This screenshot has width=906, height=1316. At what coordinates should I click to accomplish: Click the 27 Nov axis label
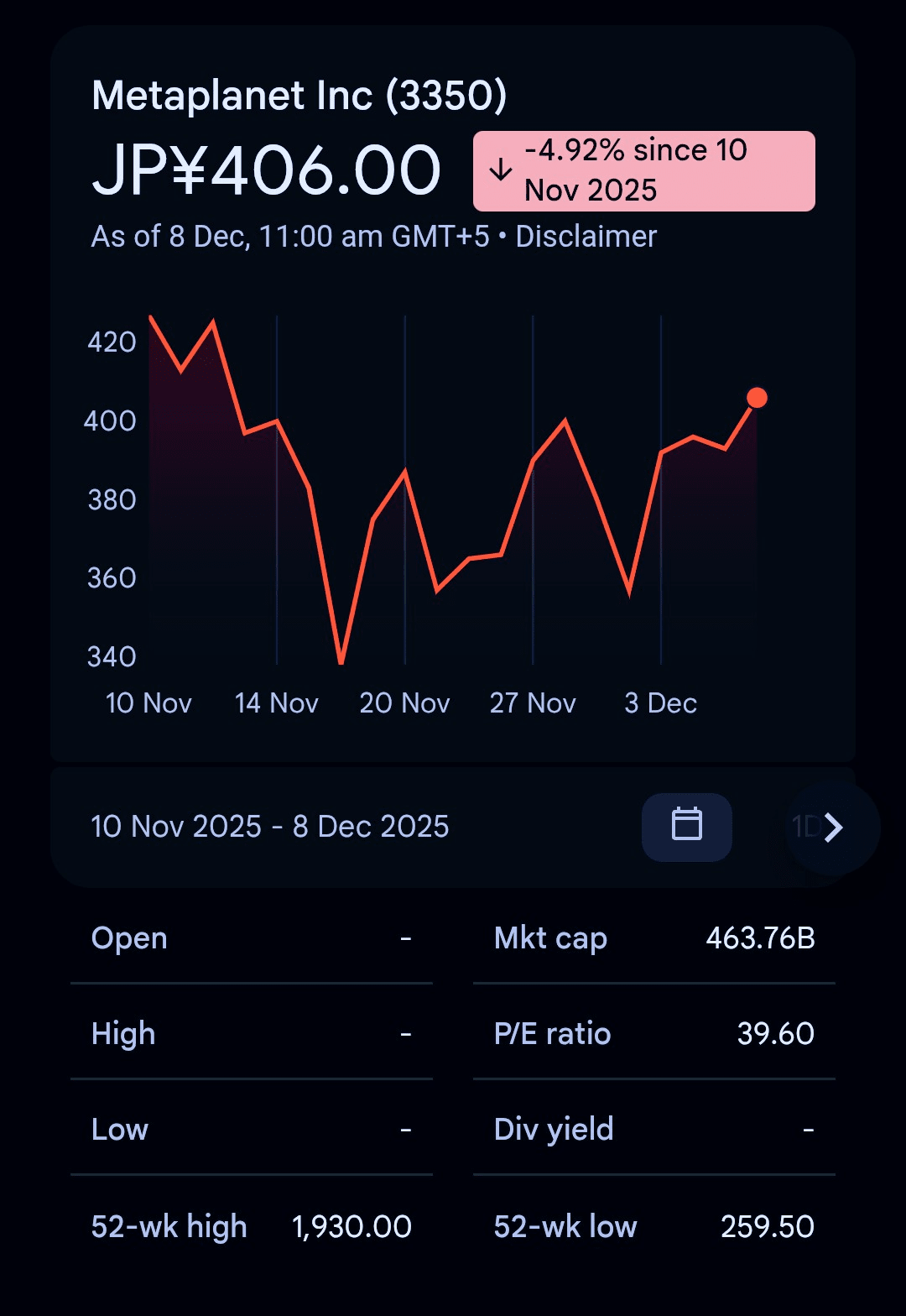click(x=533, y=703)
